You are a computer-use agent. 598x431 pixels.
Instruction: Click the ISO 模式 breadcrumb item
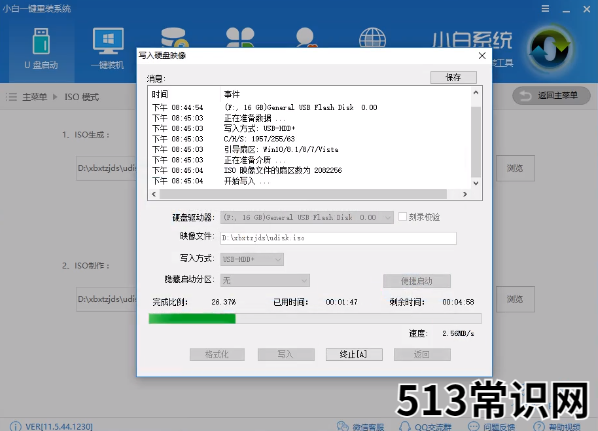point(82,97)
